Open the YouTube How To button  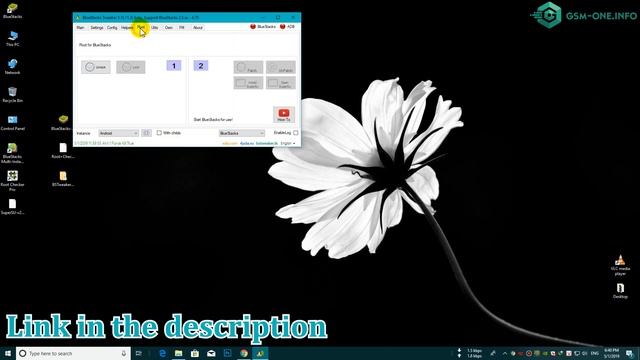284,115
